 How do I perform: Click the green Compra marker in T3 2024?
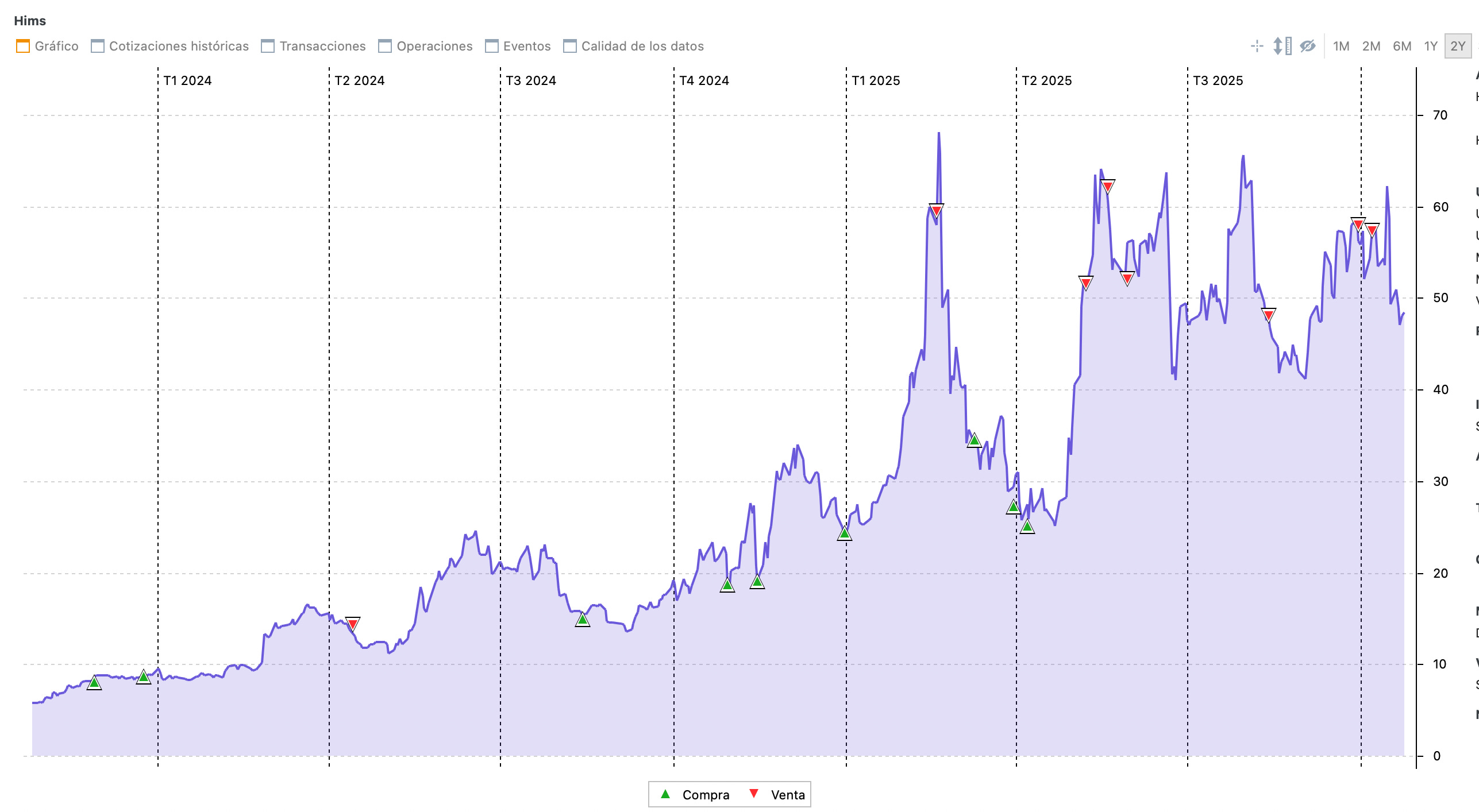click(x=583, y=620)
